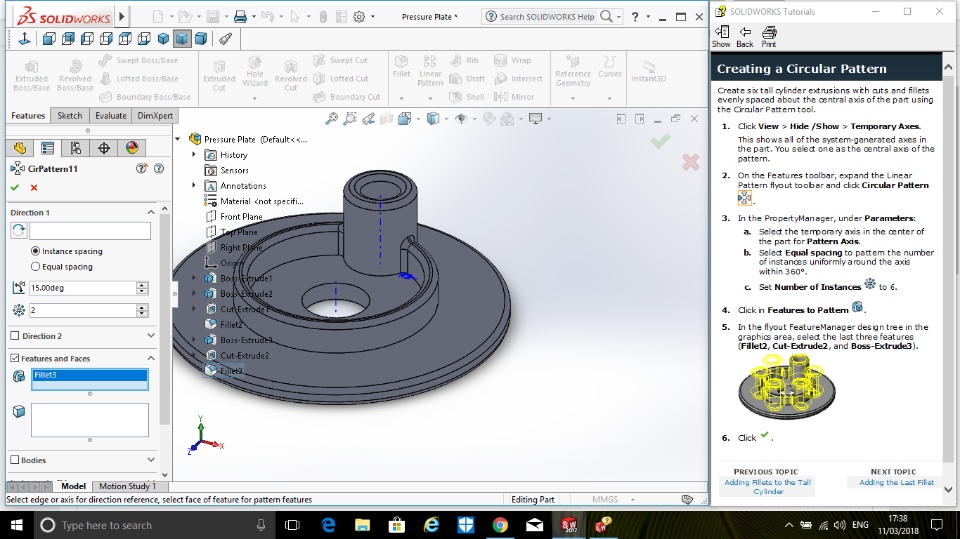Click the Windows Start button
The image size is (960, 539).
coord(17,525)
